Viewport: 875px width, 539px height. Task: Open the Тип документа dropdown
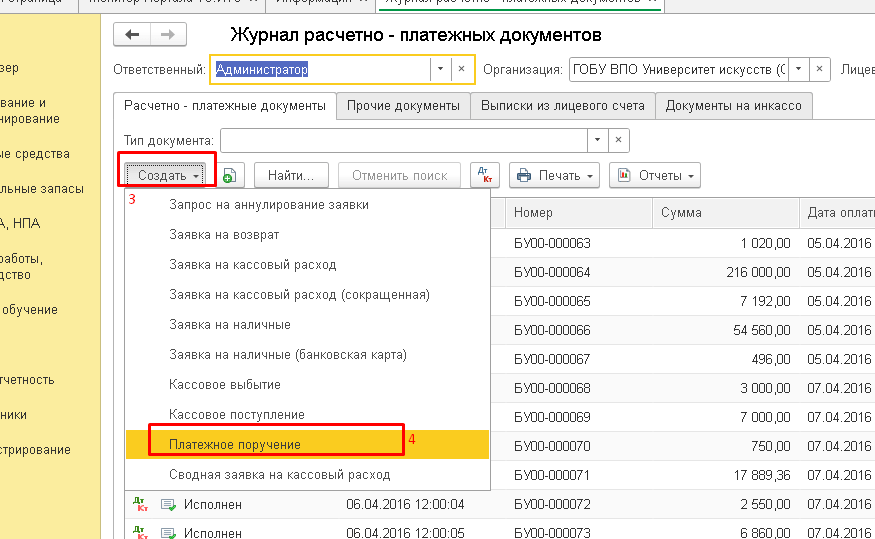(x=597, y=140)
